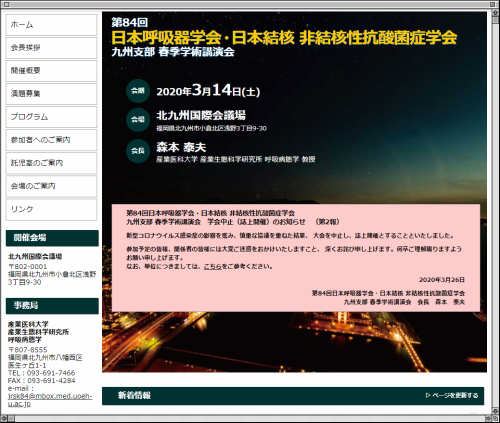Click the ページを更新する refresh link
The width and height of the screenshot is (500, 423).
452,395
